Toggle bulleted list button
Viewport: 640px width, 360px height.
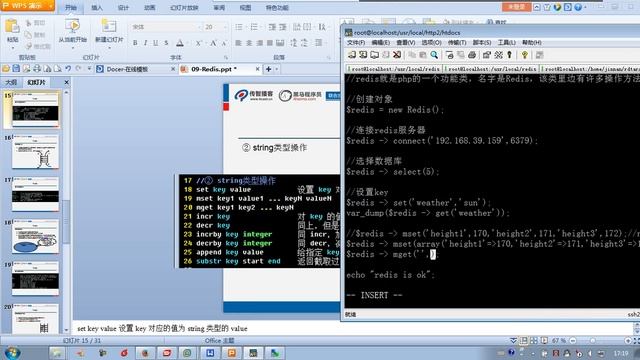pyautogui.click(x=239, y=27)
